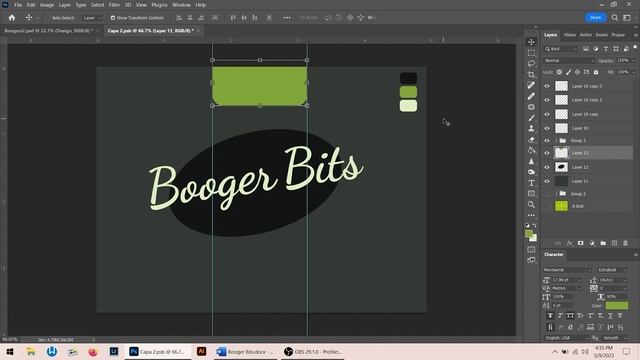Click the add layer style fx icon
Viewport: 640px width, 360px height.
pos(569,243)
